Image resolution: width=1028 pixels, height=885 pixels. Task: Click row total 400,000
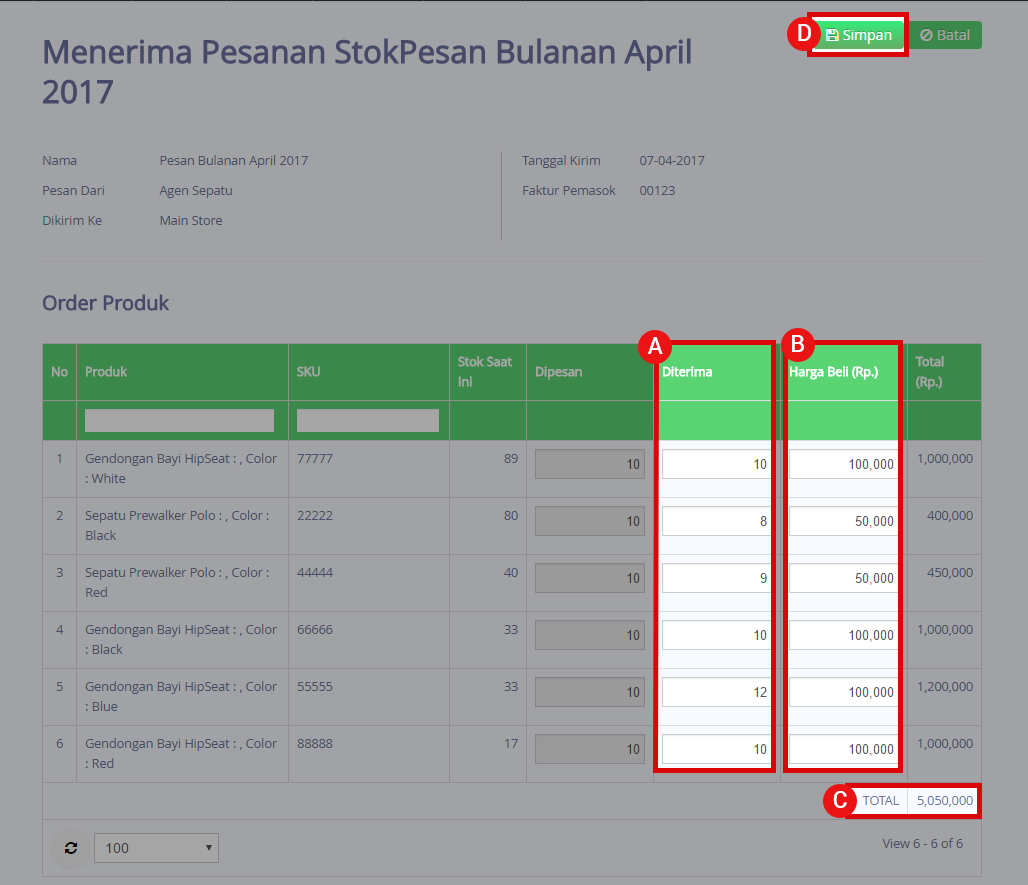(950, 515)
